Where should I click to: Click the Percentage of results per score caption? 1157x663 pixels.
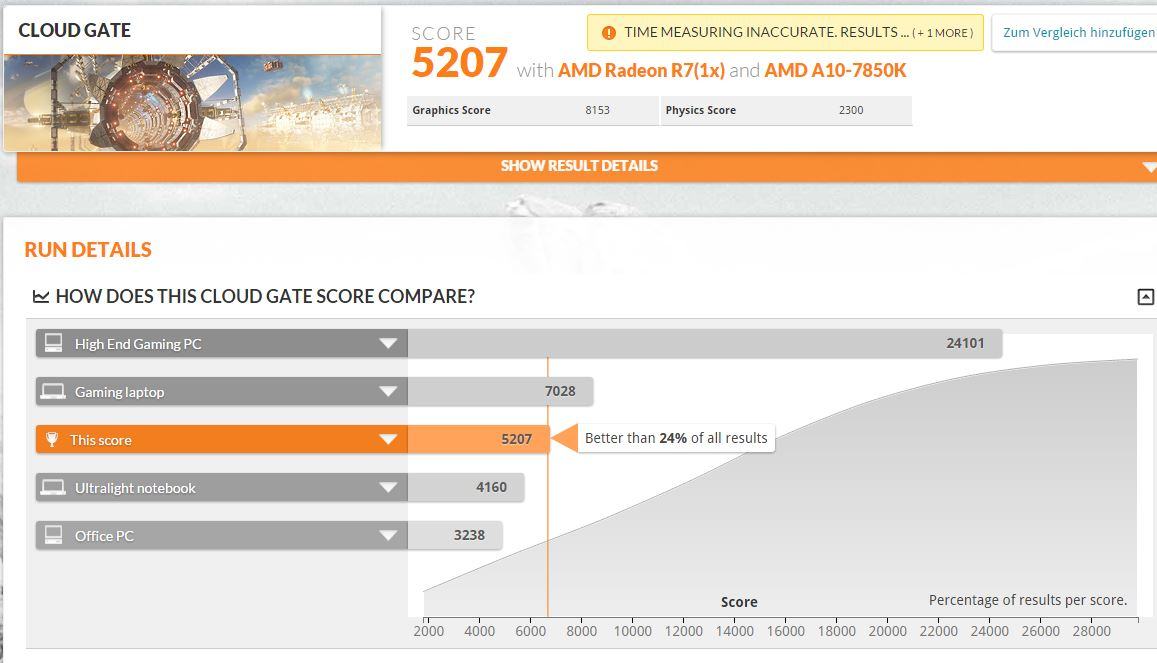[x=1028, y=600]
